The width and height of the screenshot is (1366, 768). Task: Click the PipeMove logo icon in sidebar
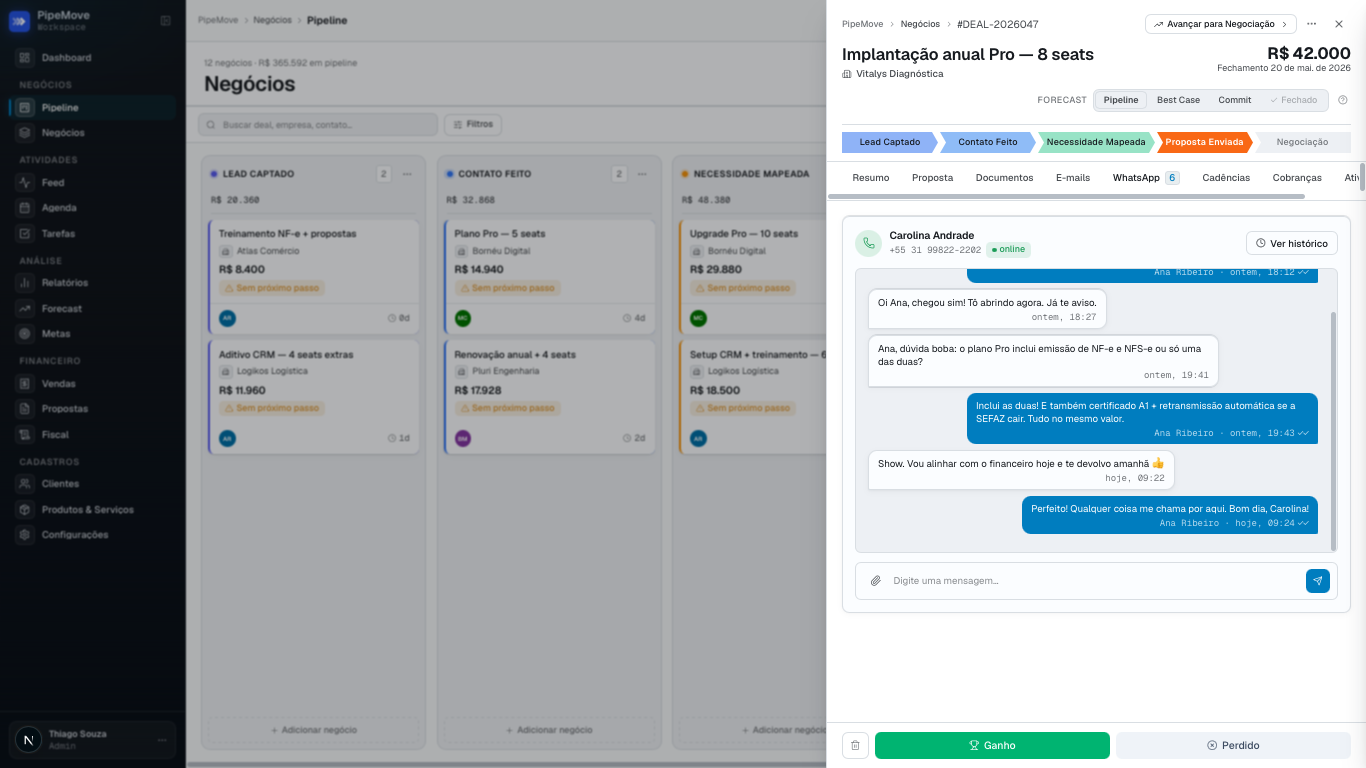(19, 21)
